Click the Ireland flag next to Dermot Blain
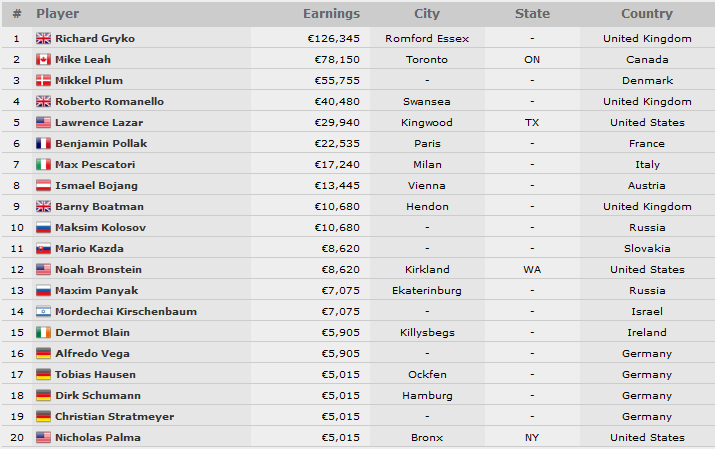This screenshot has height=449, width=715. 43,332
